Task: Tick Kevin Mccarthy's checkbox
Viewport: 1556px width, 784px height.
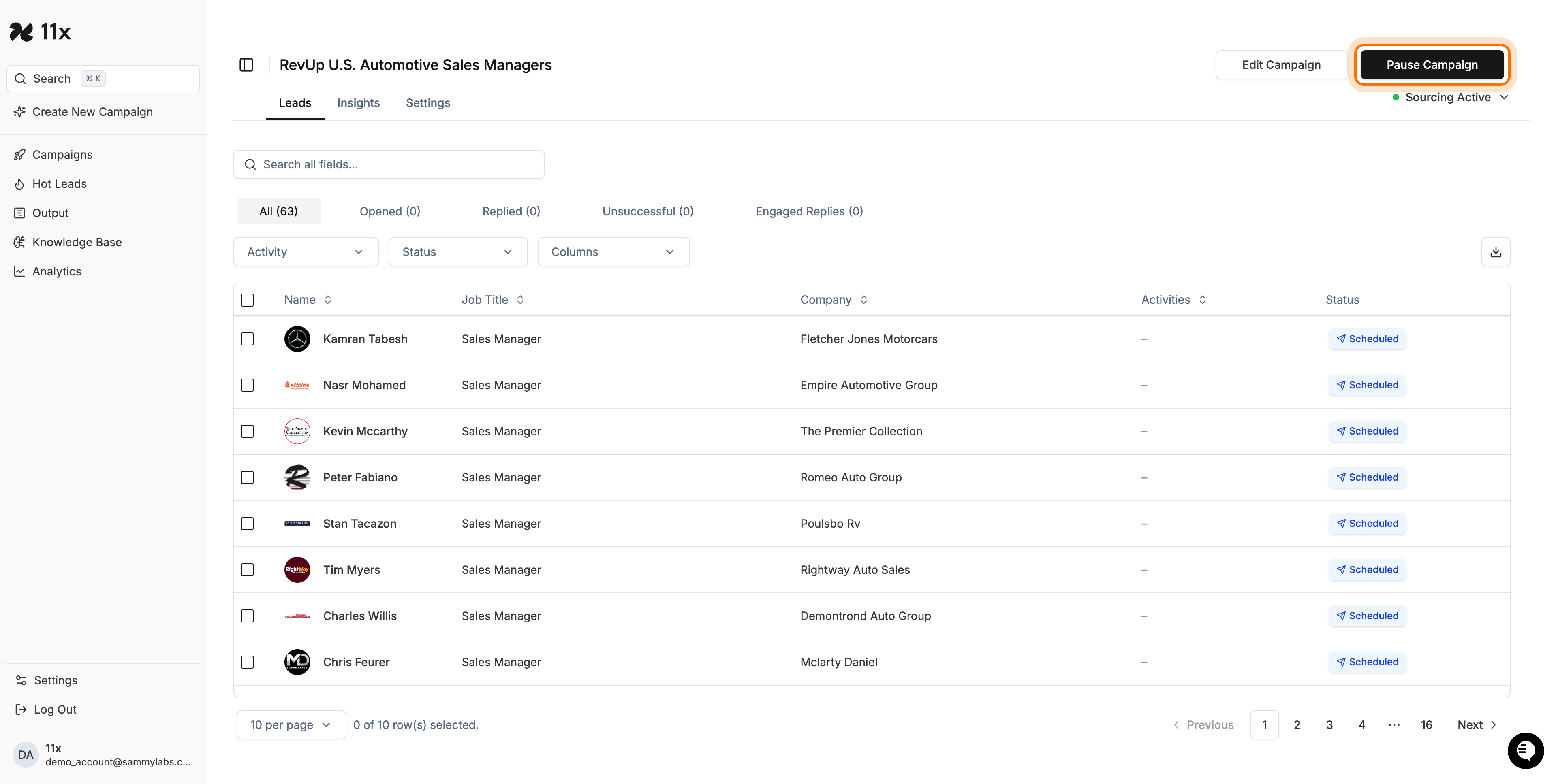Action: [x=247, y=431]
